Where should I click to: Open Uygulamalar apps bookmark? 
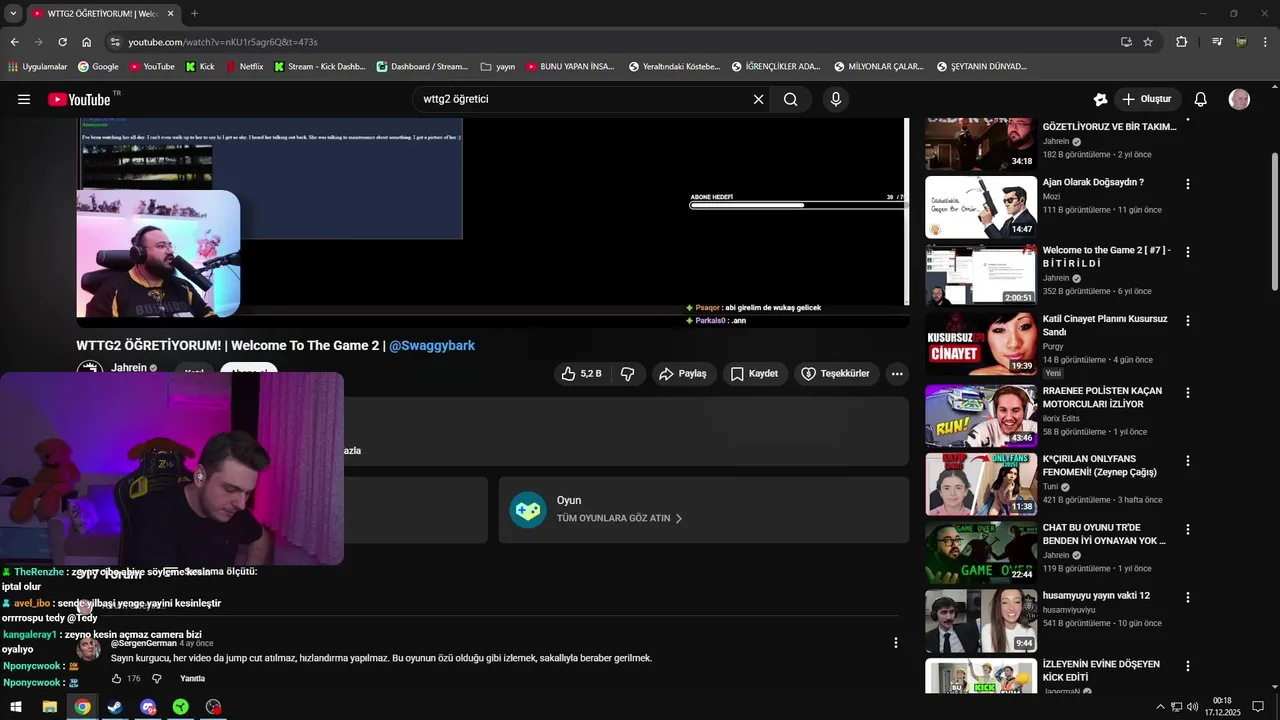point(37,67)
